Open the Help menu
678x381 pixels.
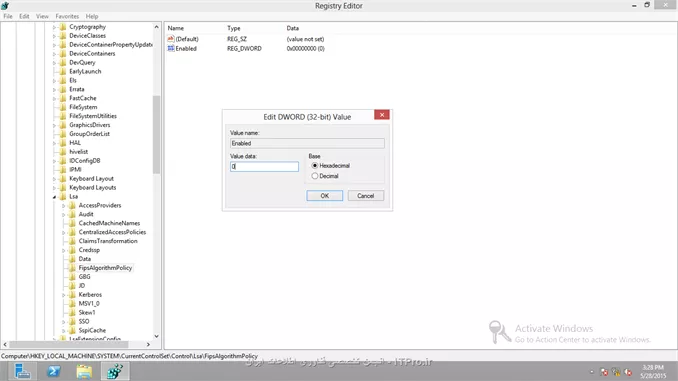(92, 16)
